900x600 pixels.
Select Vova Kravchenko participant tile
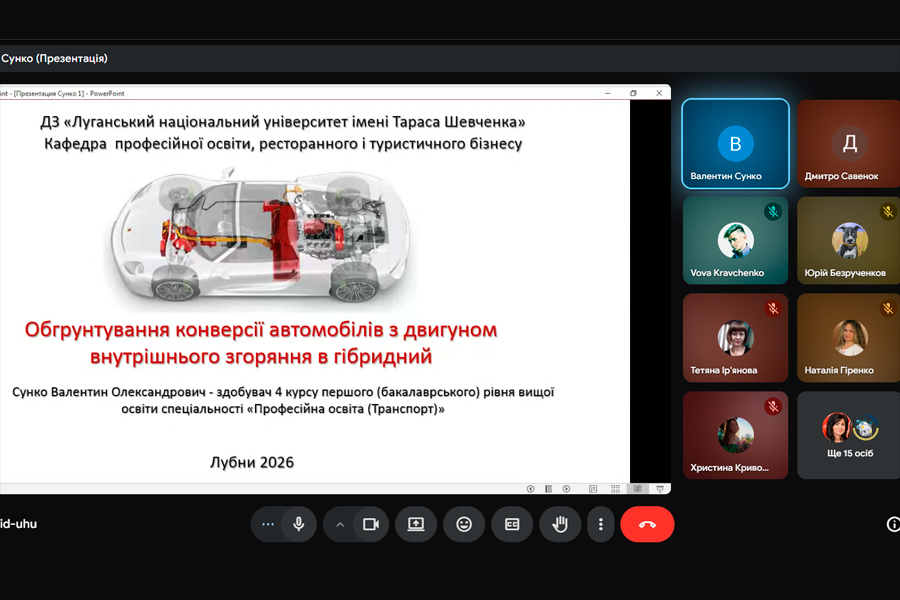pos(735,241)
